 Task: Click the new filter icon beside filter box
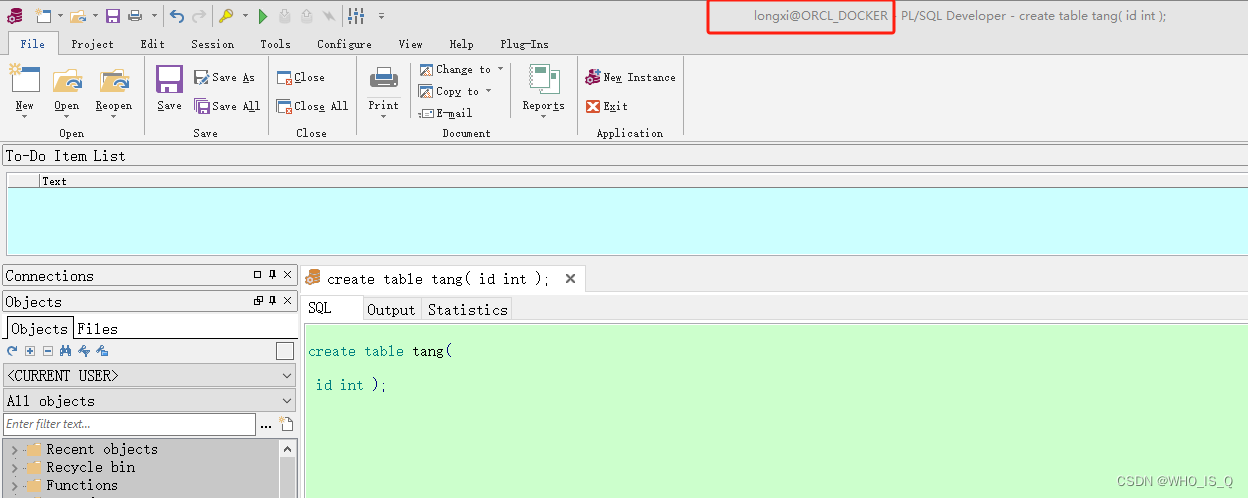pos(287,424)
